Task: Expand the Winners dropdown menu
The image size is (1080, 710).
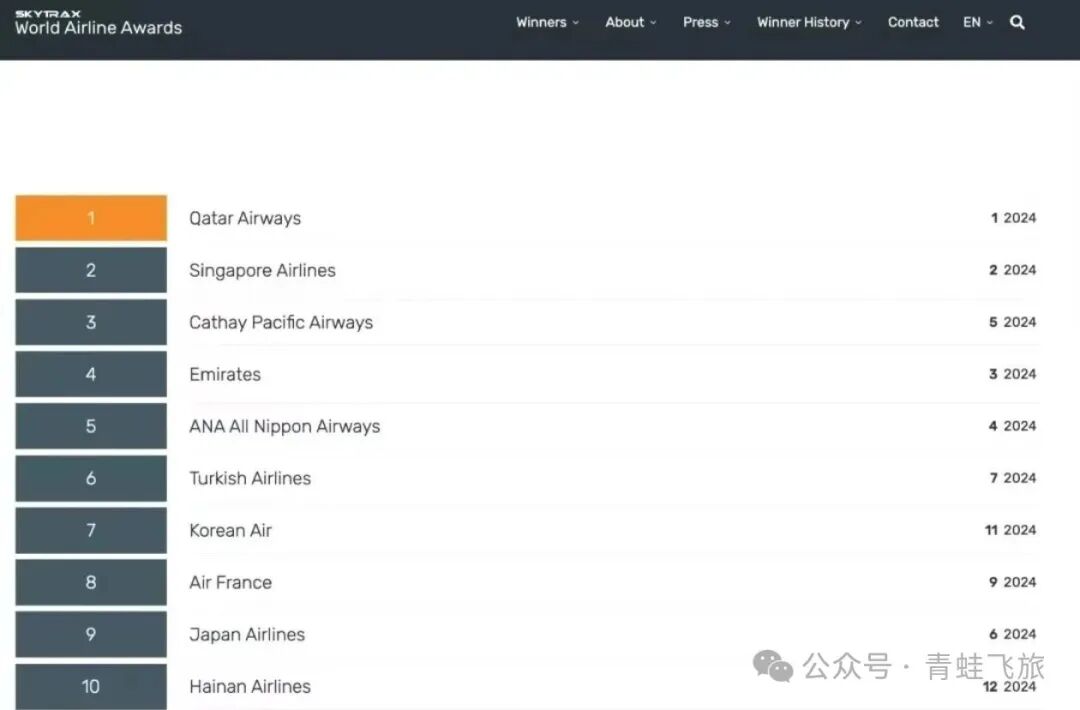Action: tap(548, 22)
